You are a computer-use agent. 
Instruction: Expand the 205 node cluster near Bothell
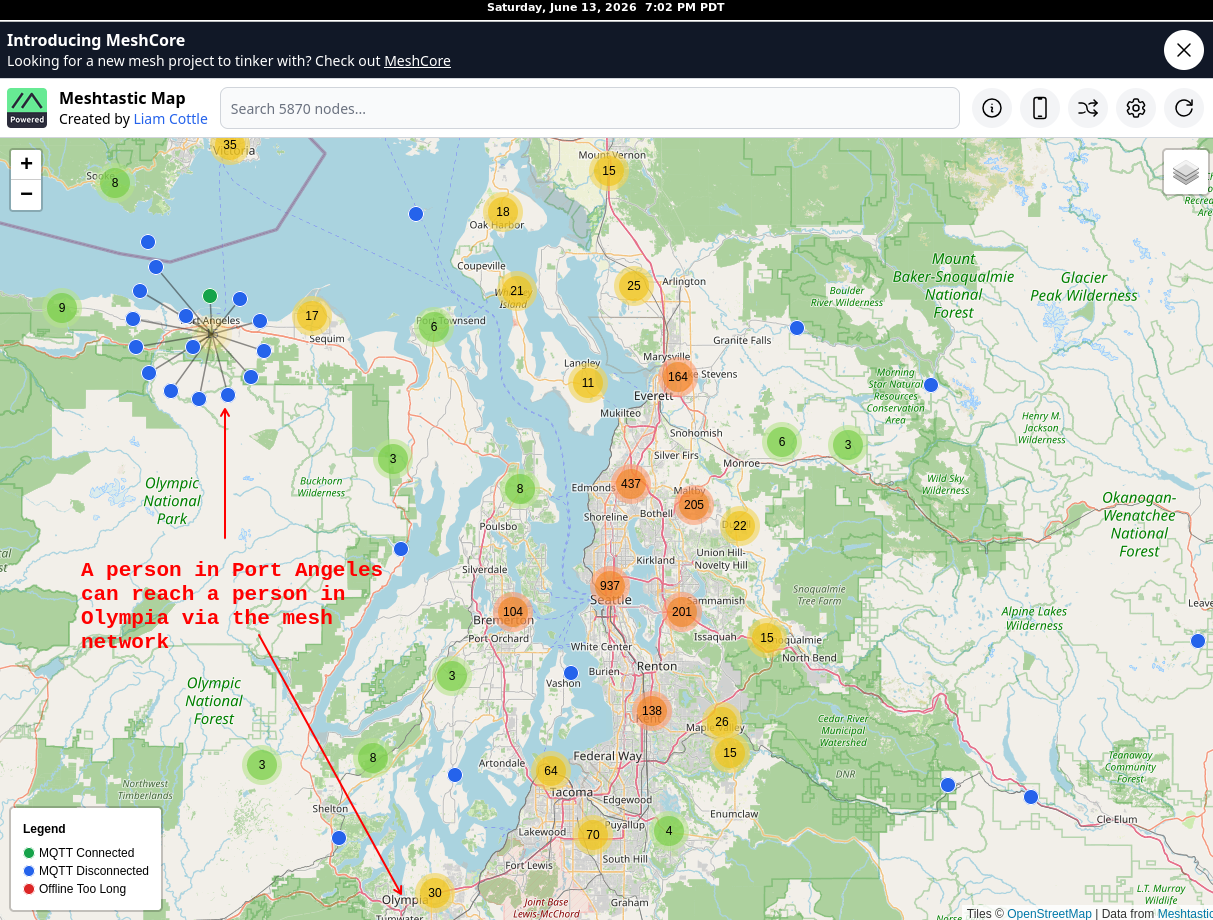click(x=694, y=505)
